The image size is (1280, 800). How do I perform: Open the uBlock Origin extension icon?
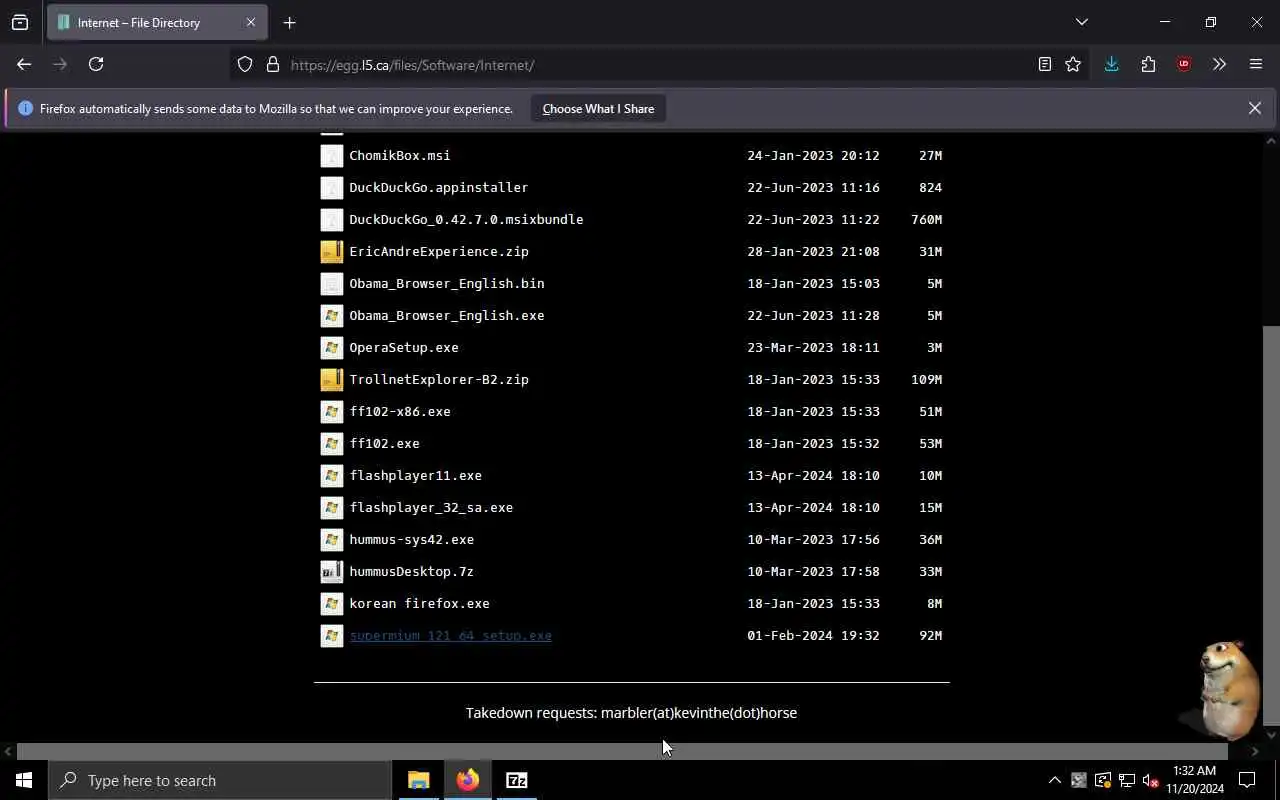coord(1184,64)
